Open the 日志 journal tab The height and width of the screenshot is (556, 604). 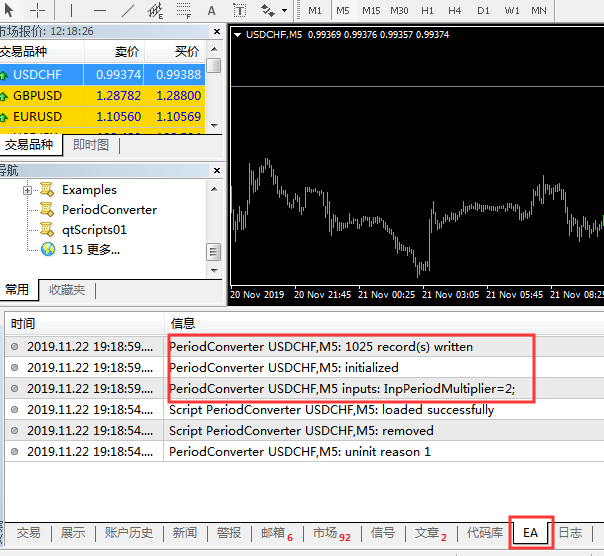(570, 533)
